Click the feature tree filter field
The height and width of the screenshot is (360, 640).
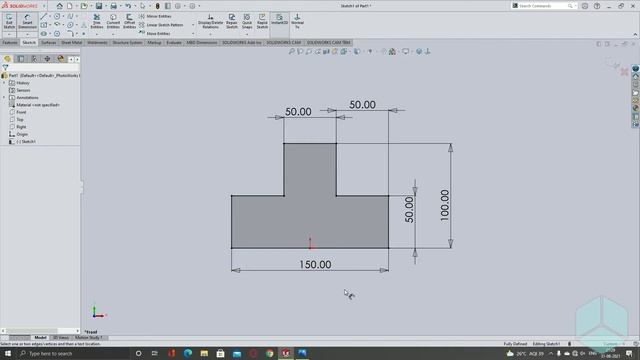pos(43,68)
